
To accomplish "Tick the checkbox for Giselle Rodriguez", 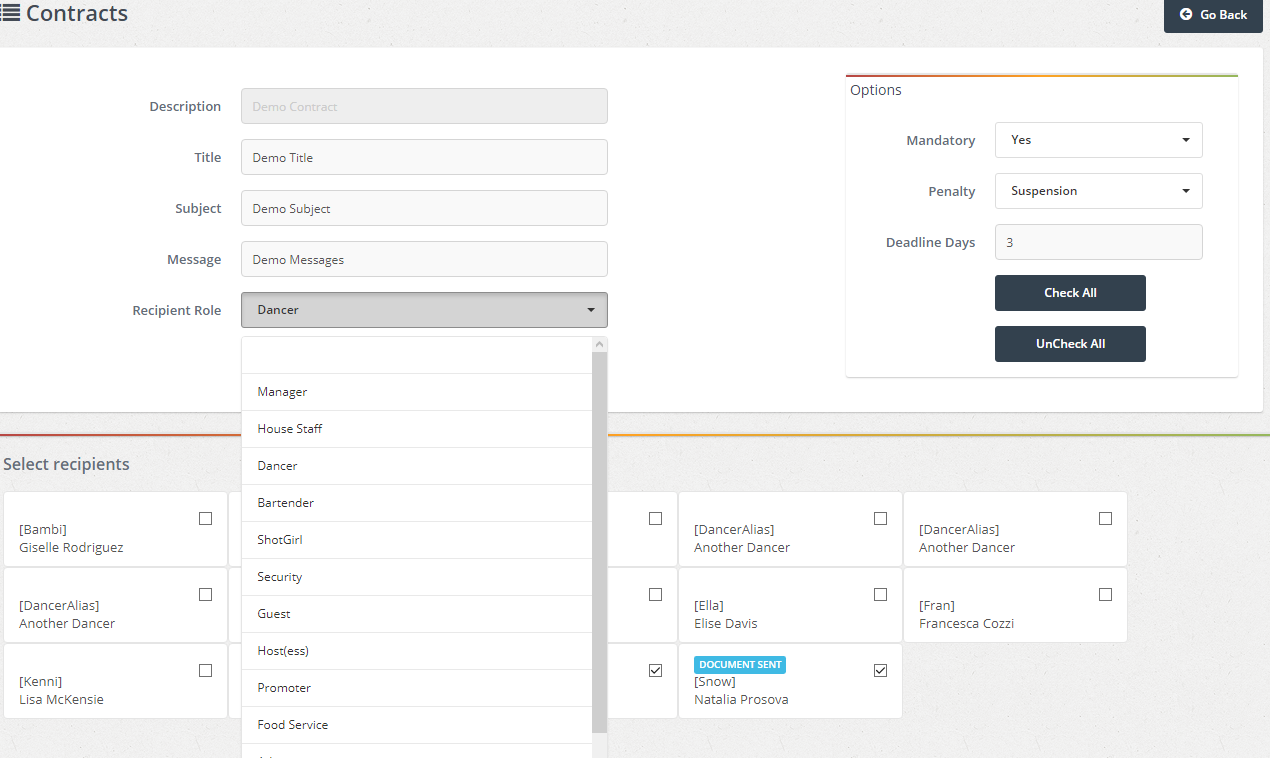I will point(205,518).
